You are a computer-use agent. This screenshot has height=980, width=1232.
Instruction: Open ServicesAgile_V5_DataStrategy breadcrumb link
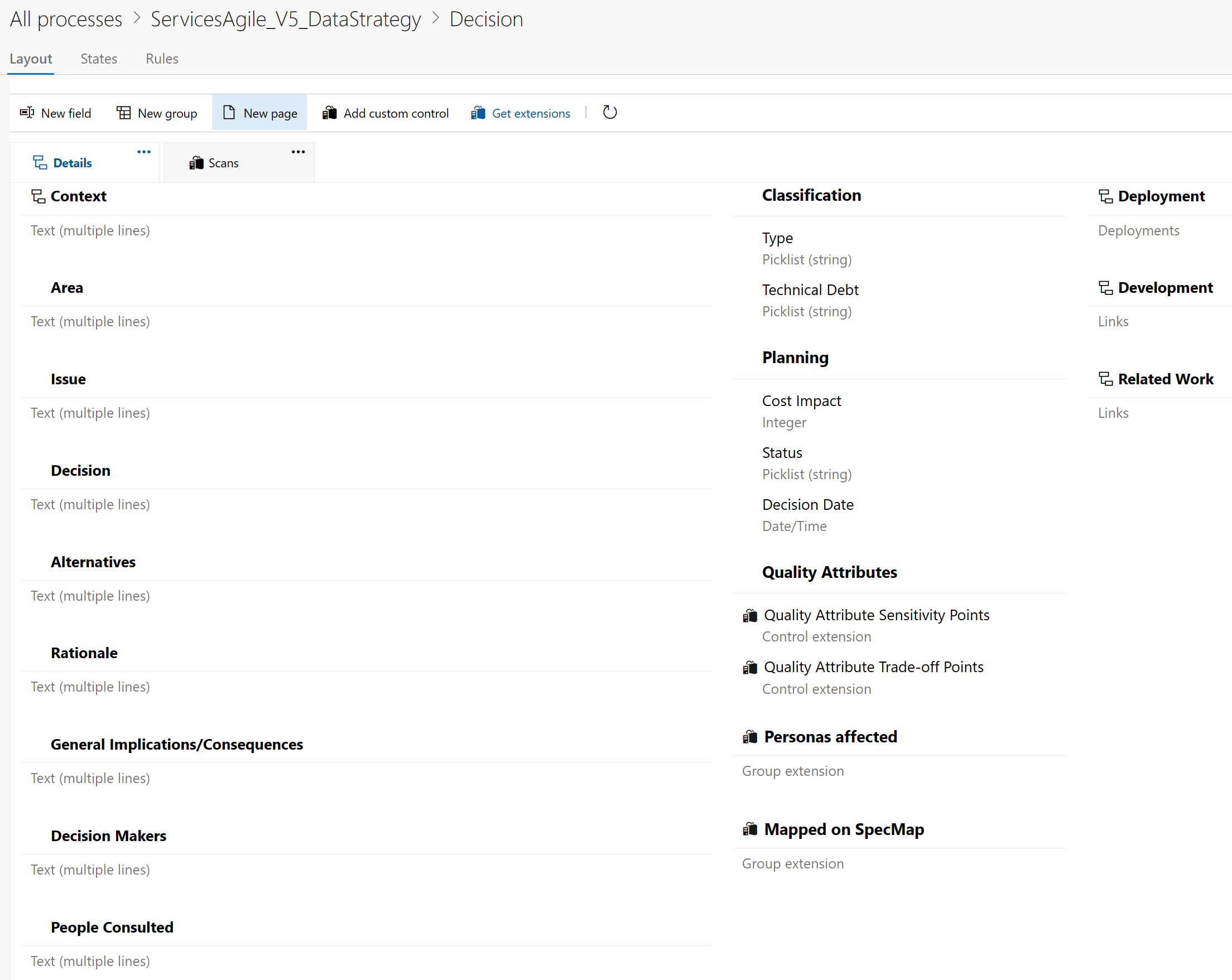[x=285, y=20]
